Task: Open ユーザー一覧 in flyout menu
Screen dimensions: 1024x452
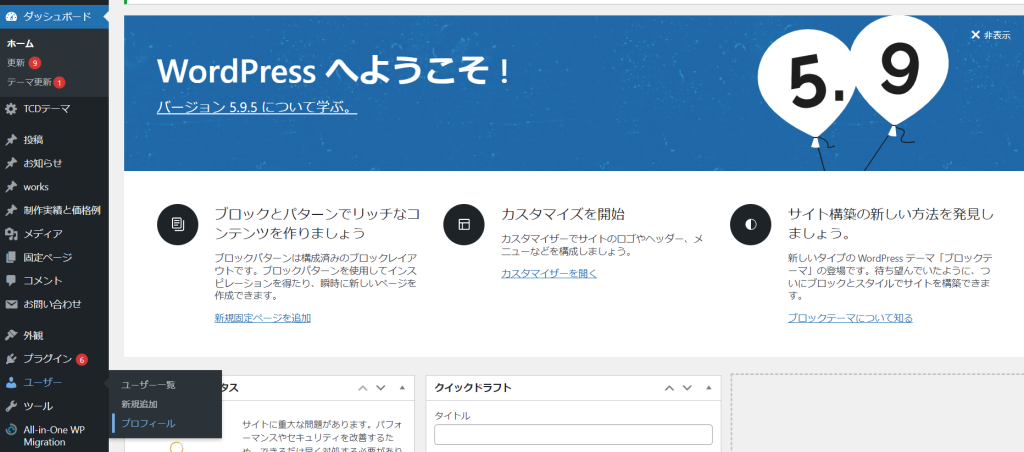Action: (x=148, y=385)
